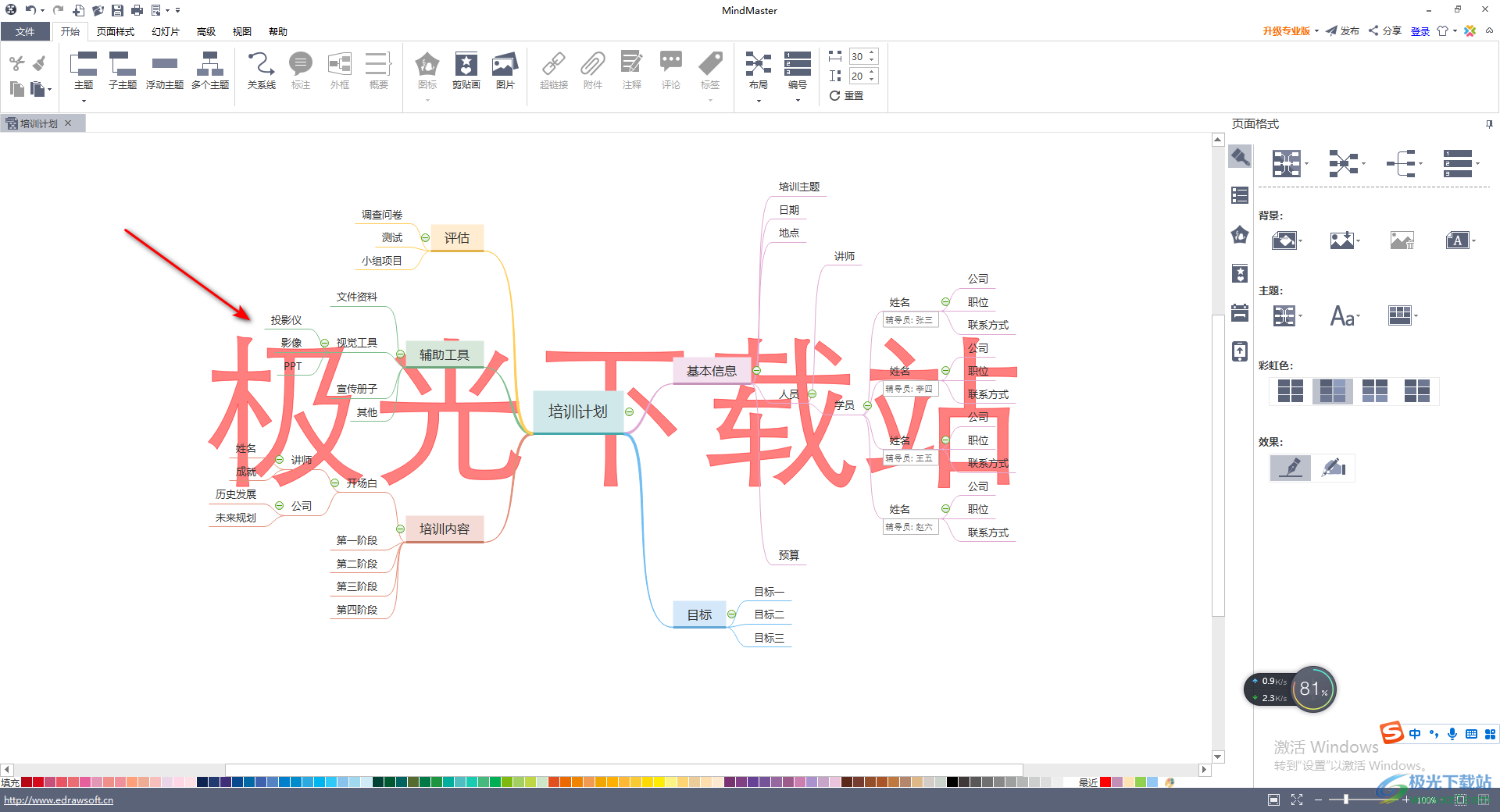Switch to the 视图 tab
The height and width of the screenshot is (812, 1500).
pyautogui.click(x=242, y=31)
